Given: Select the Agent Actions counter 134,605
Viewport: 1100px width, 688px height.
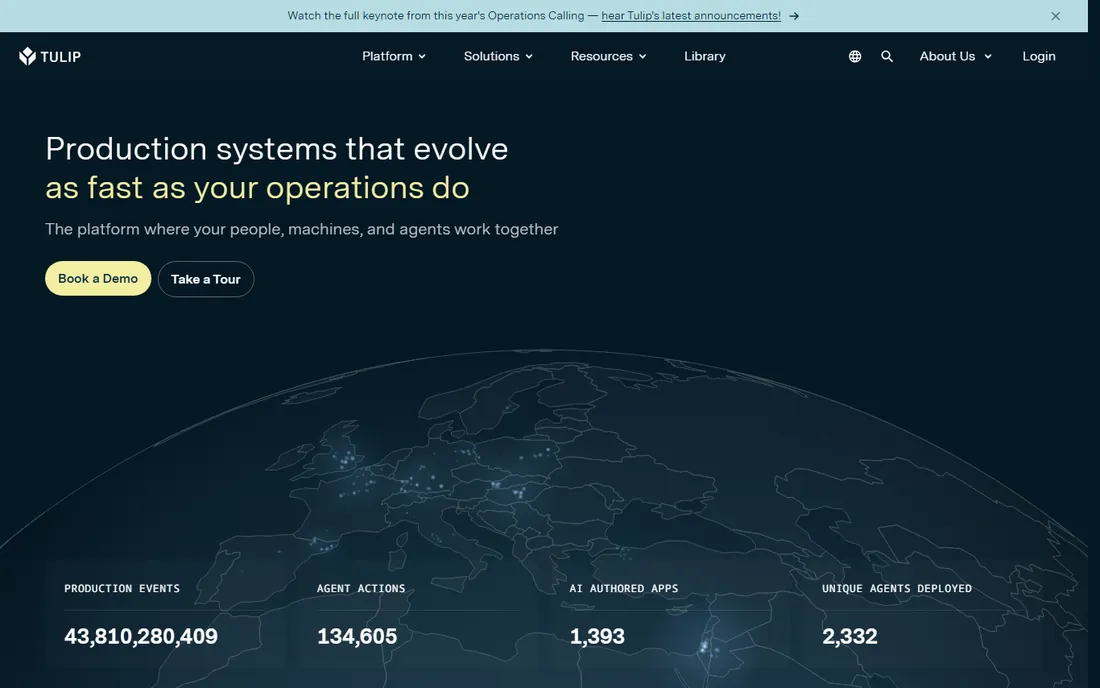Looking at the screenshot, I should point(357,636).
